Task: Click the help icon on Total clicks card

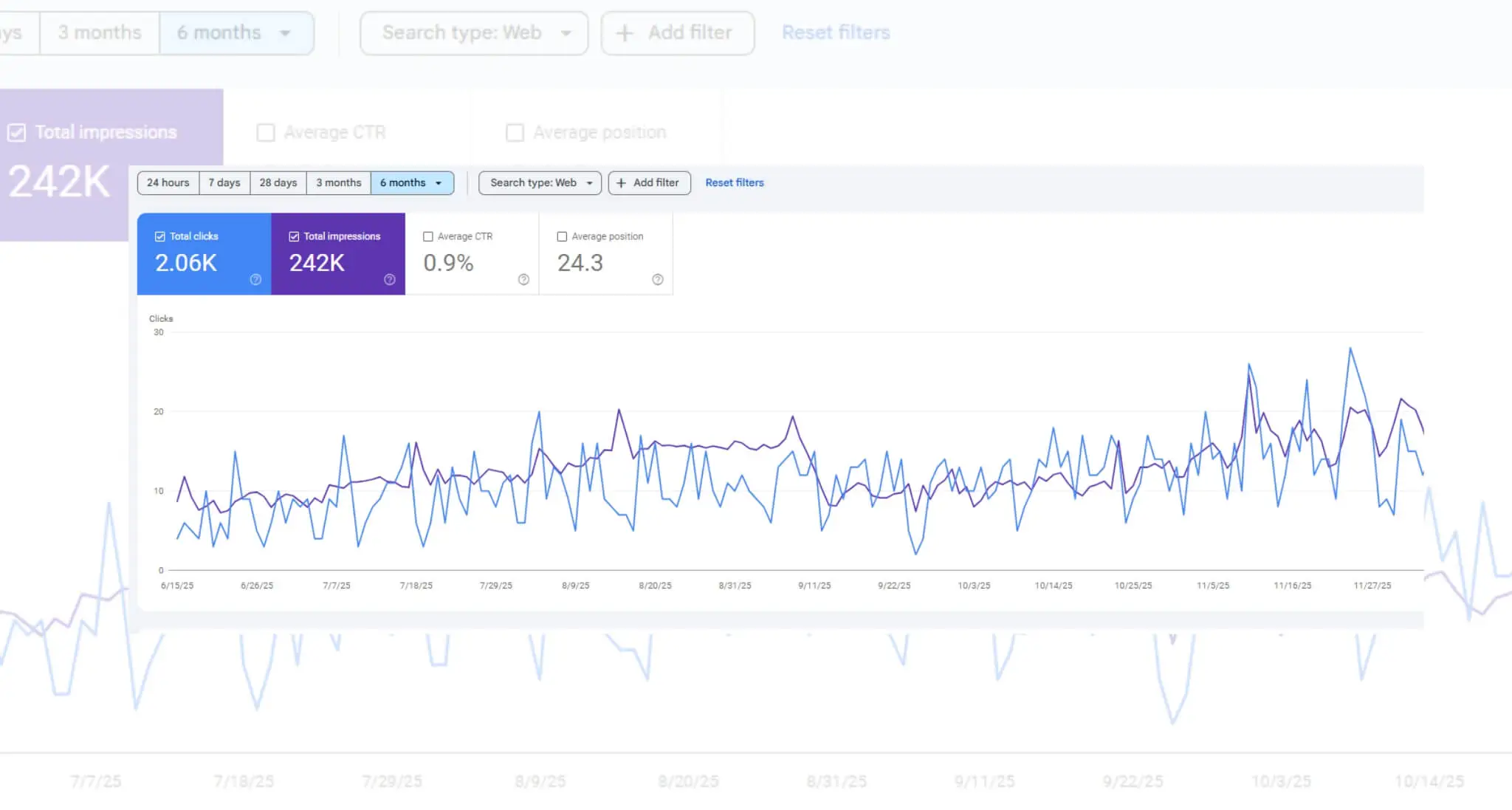Action: (255, 280)
